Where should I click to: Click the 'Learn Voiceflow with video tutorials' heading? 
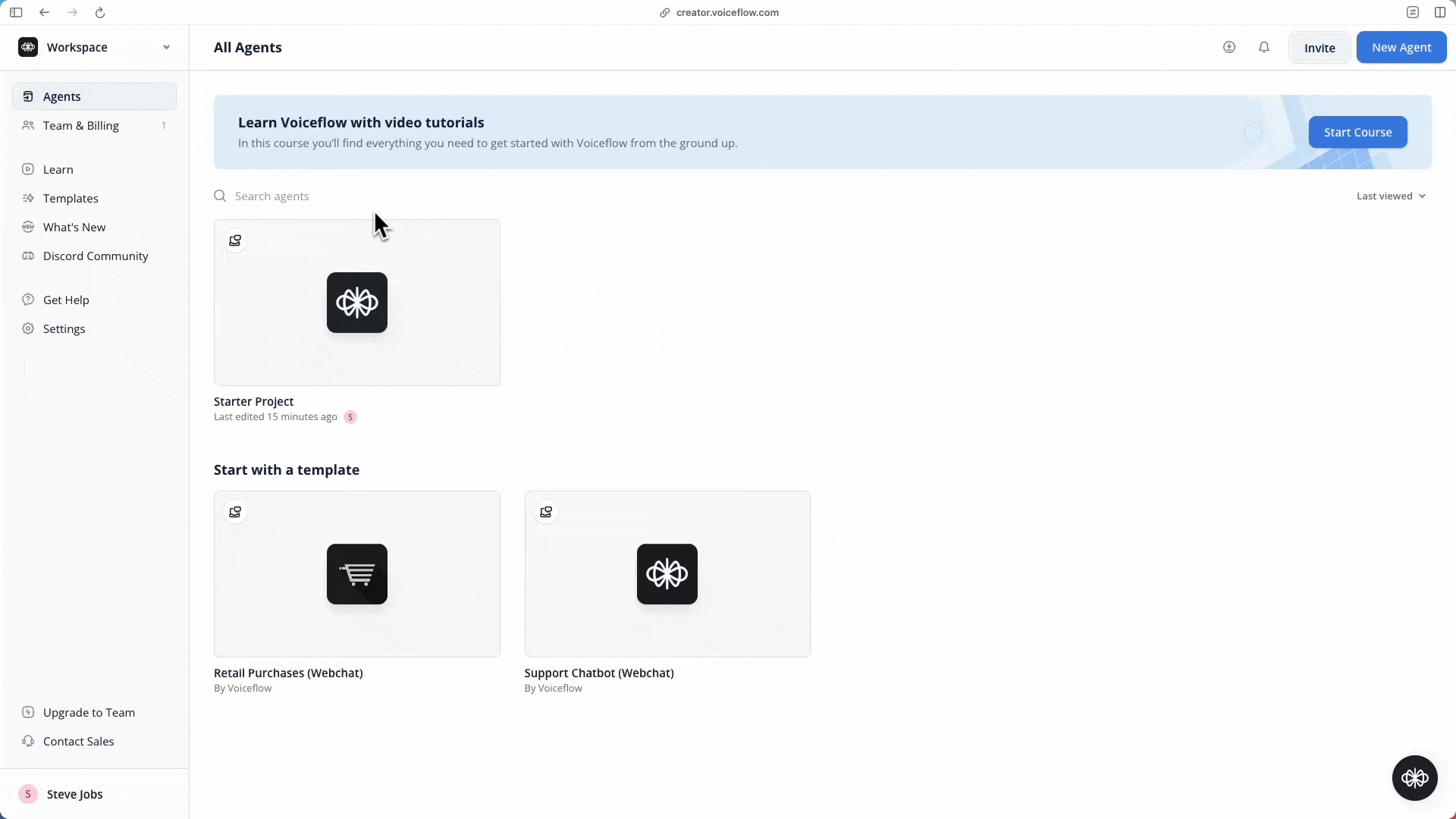361,122
